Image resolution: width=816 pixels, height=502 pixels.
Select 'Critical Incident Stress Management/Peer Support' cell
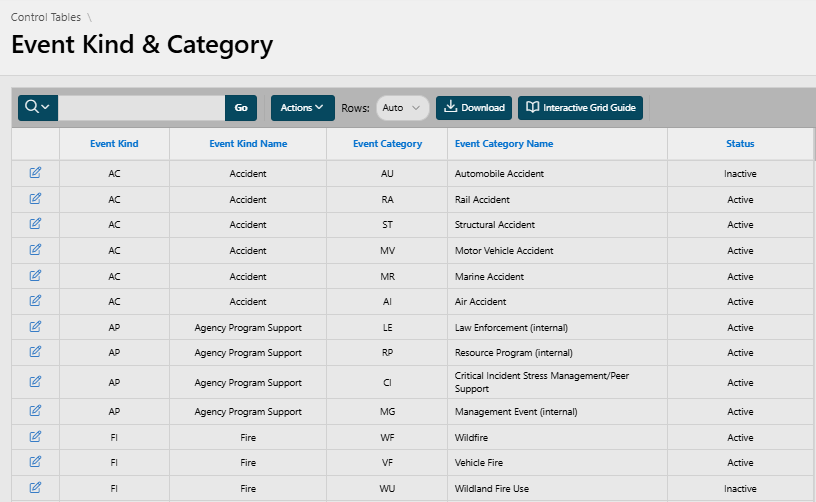click(x=557, y=382)
